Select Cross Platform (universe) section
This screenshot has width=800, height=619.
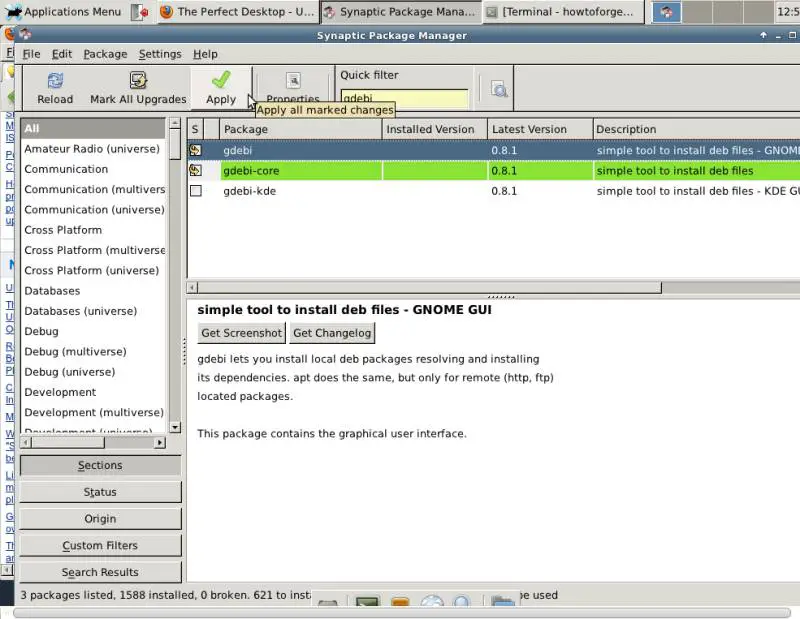(x=93, y=270)
